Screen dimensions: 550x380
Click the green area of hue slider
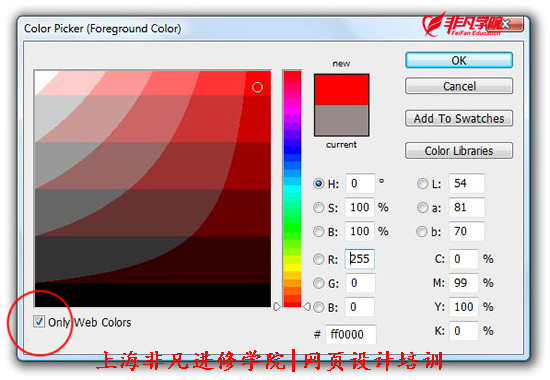292,225
